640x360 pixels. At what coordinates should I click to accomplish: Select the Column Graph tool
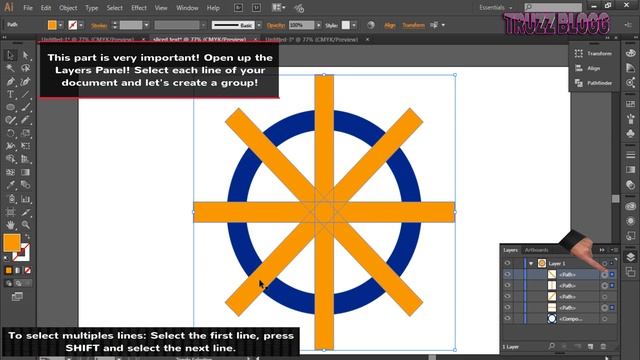coord(25,199)
